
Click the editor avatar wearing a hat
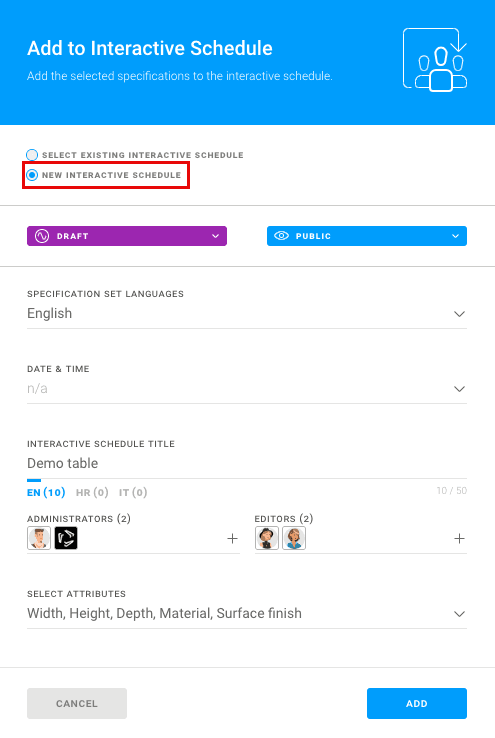pos(267,538)
